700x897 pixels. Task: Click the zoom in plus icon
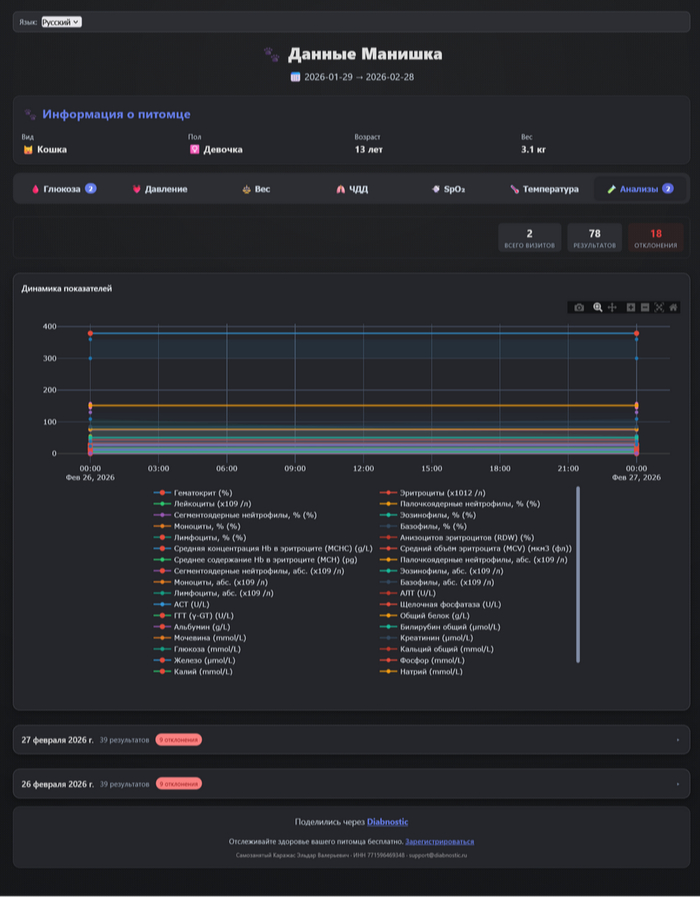631,307
